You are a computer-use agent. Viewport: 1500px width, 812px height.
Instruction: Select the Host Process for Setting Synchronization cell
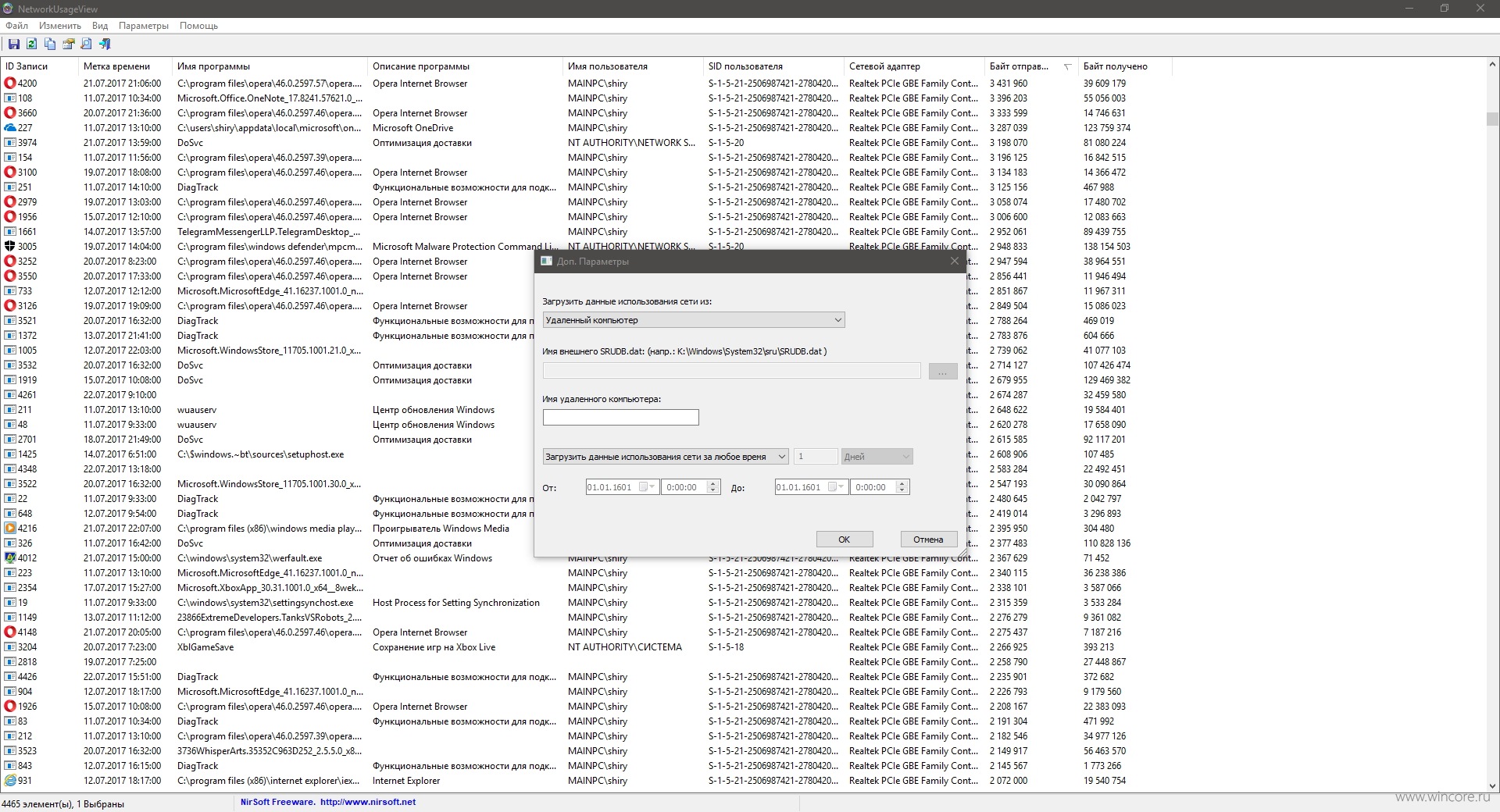point(456,602)
